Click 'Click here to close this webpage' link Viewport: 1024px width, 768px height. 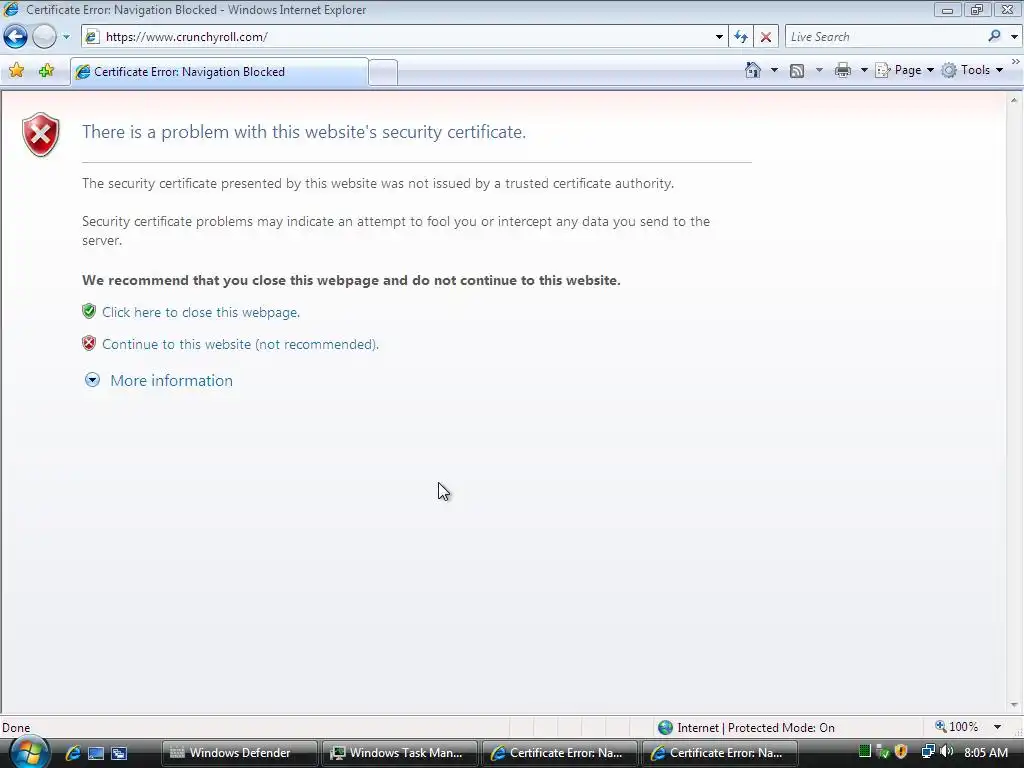pyautogui.click(x=201, y=312)
